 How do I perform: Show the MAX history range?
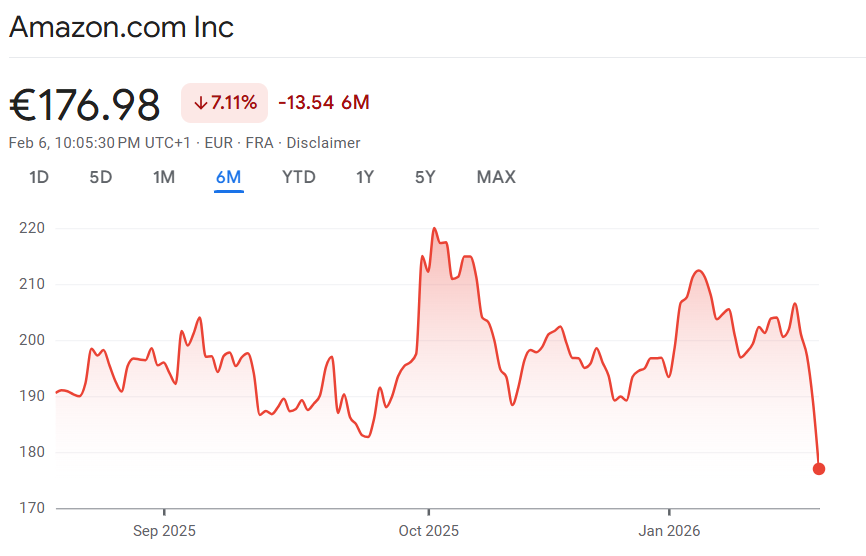496,177
